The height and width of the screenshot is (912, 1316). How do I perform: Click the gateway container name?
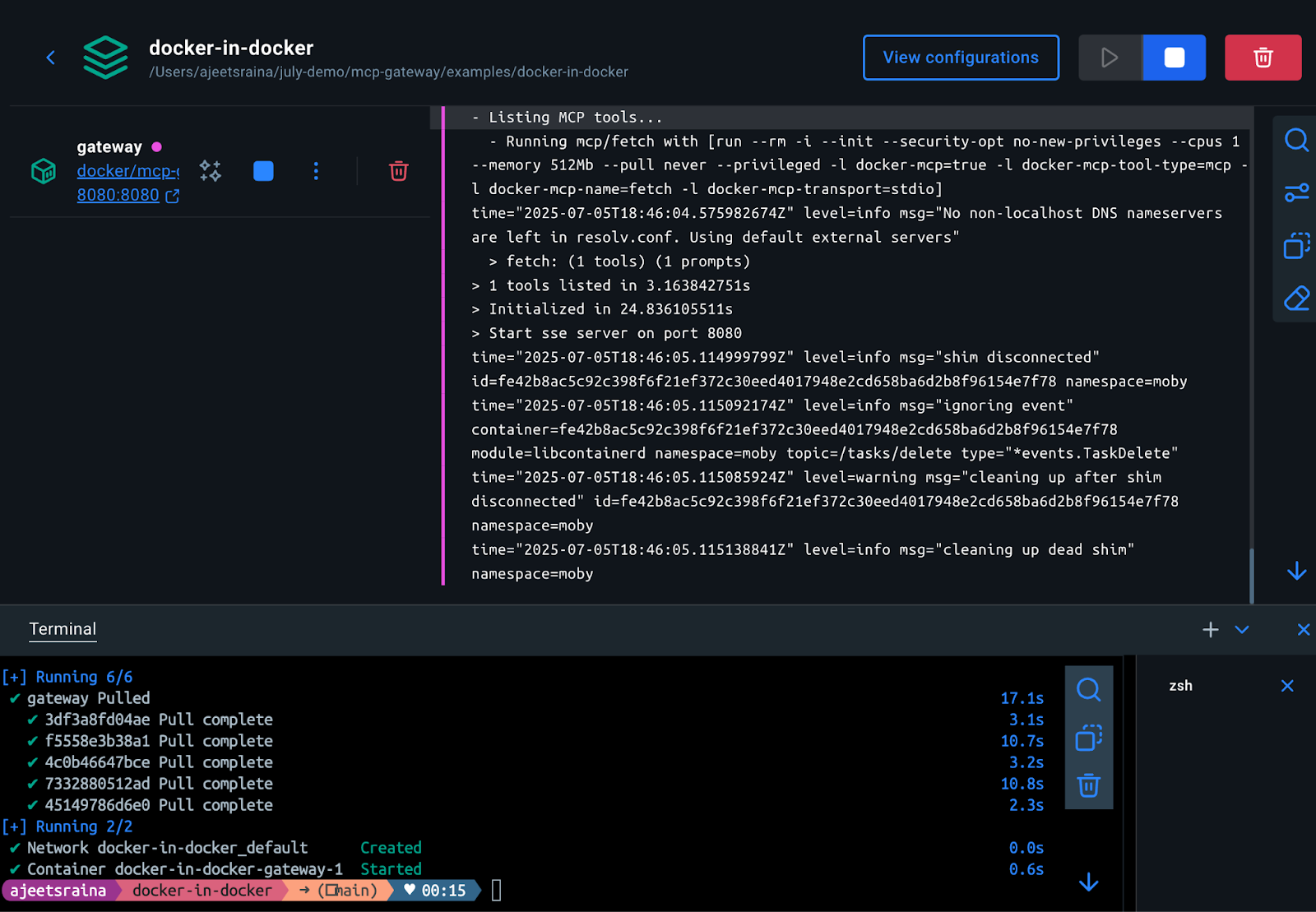click(109, 147)
